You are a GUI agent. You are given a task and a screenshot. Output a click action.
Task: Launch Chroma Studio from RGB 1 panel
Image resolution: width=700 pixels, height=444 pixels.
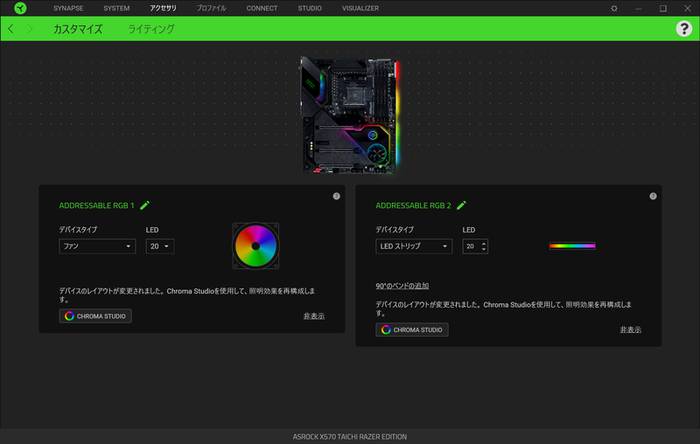tap(95, 316)
